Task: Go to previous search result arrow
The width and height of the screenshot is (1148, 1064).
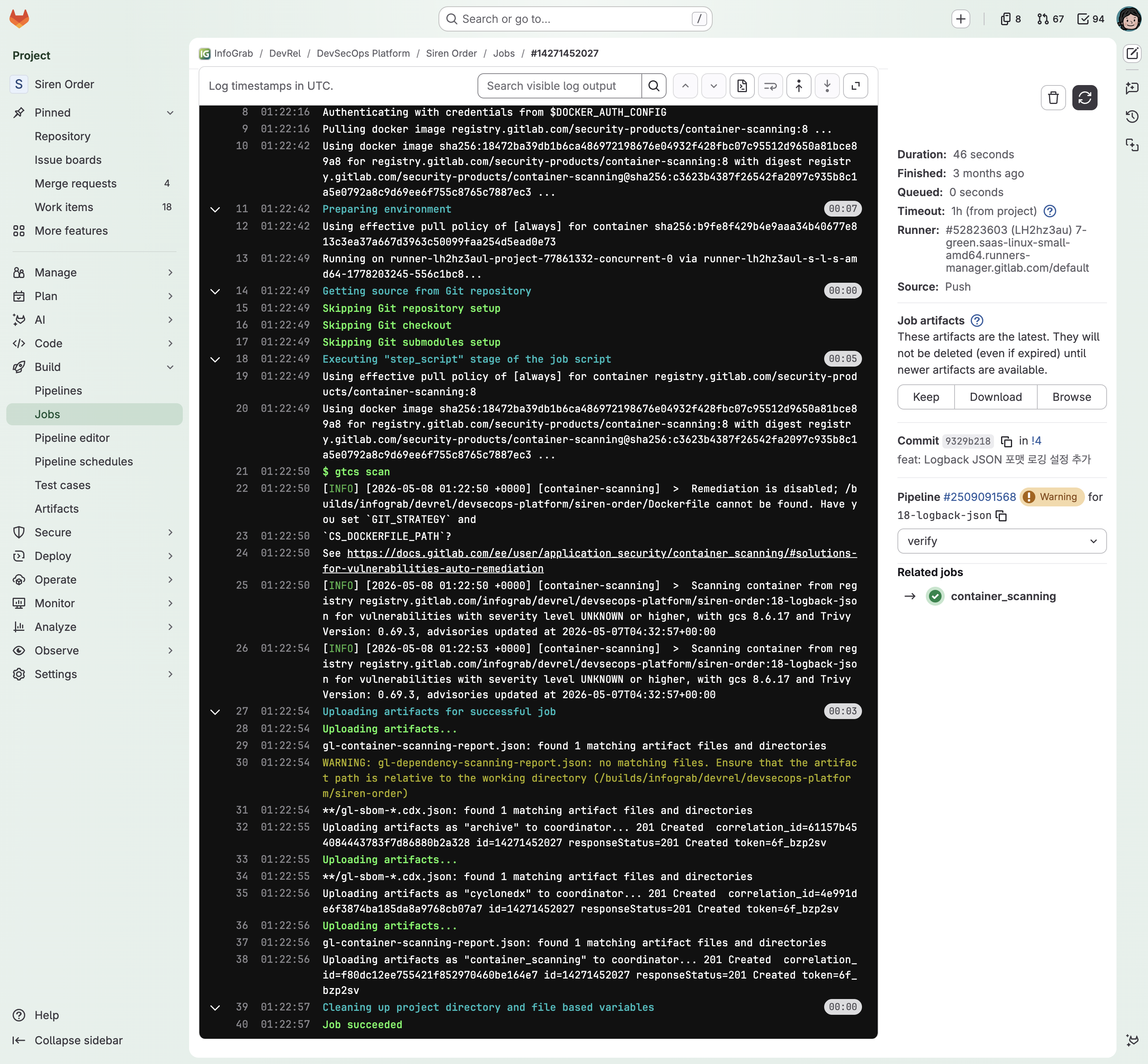Action: pyautogui.click(x=685, y=86)
